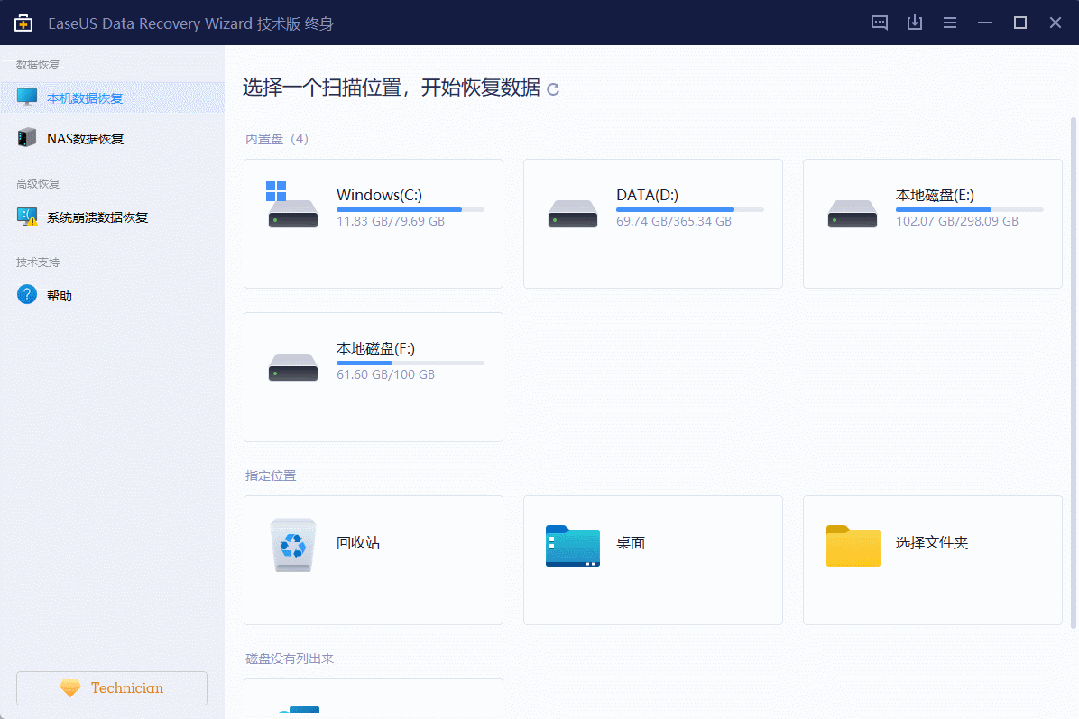This screenshot has width=1079, height=719.
Task: Minimize the EaseUS window
Action: click(x=985, y=23)
